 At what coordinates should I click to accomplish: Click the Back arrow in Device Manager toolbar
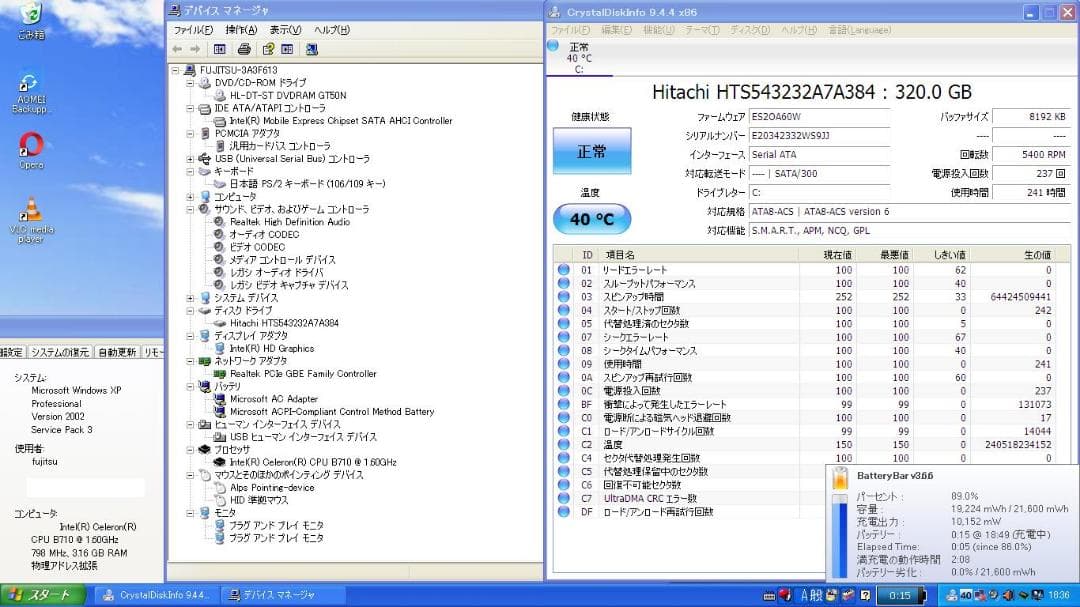[x=177, y=50]
